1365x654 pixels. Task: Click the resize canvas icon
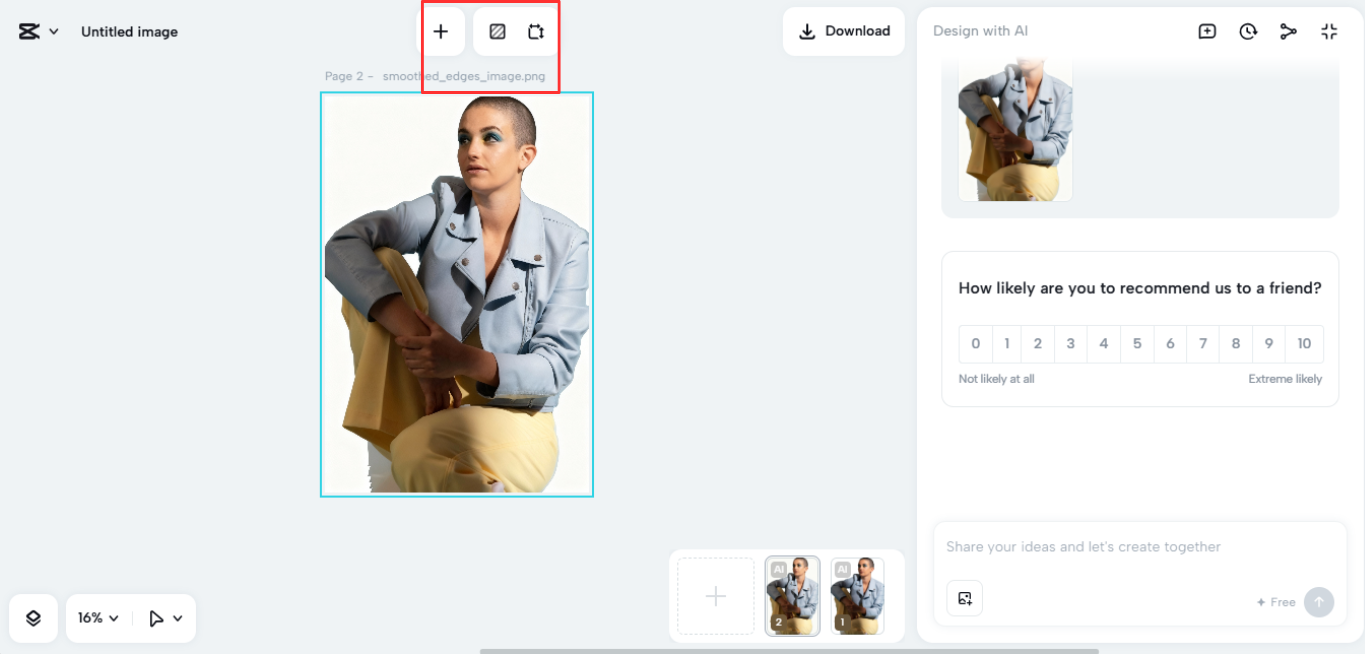(x=536, y=32)
